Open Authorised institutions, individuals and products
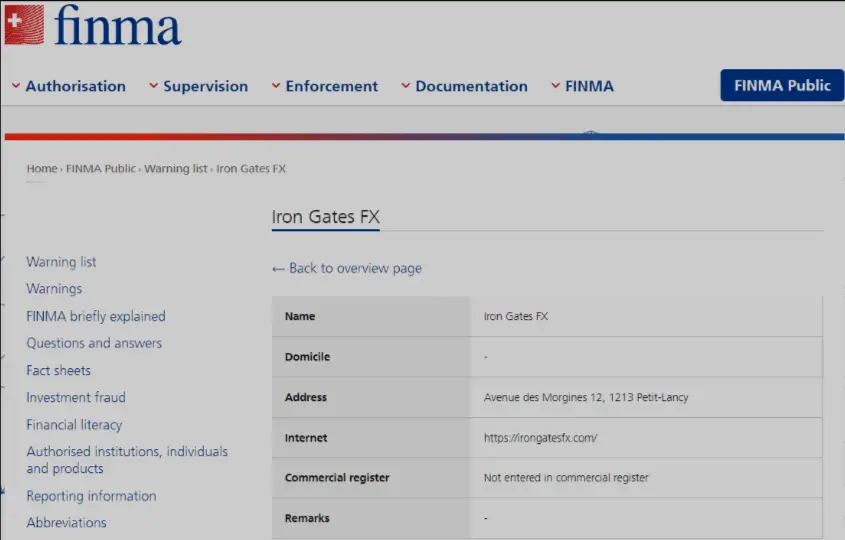 coord(127,460)
